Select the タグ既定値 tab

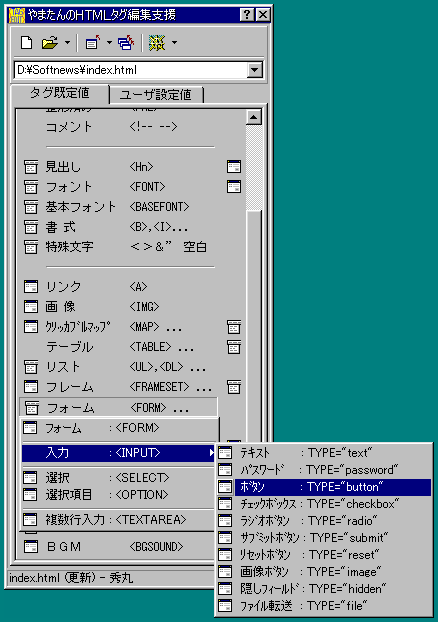coord(60,93)
